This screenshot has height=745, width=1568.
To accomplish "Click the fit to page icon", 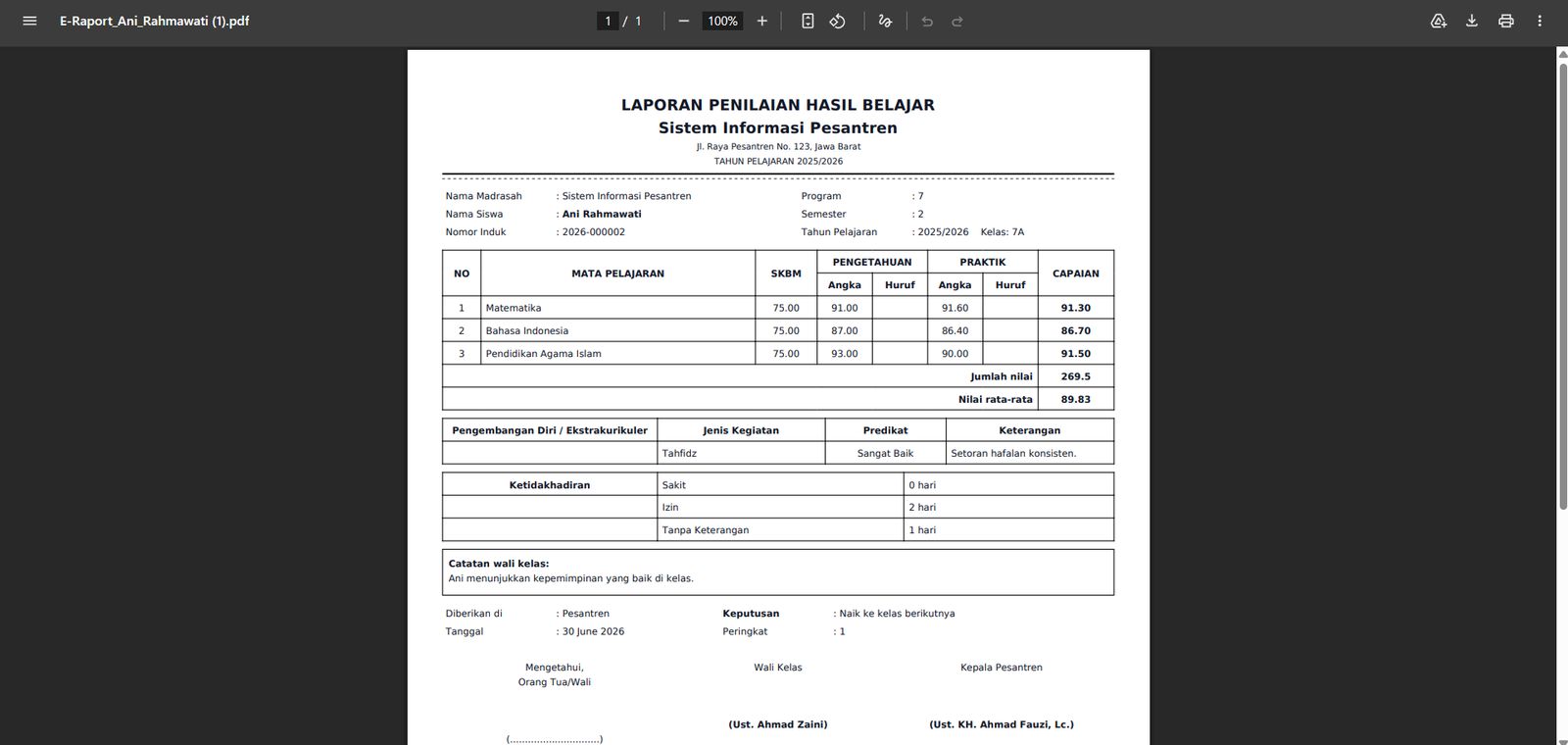I will tap(808, 21).
